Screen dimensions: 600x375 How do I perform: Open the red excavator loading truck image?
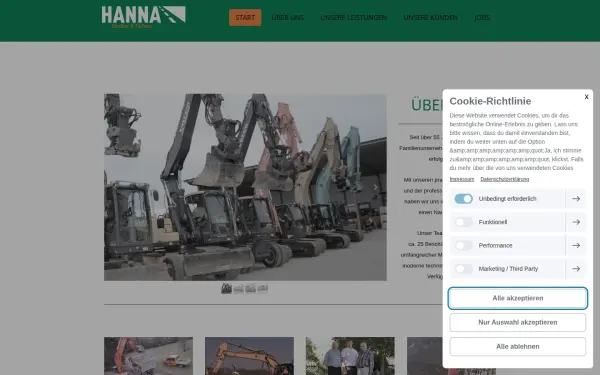(x=148, y=356)
